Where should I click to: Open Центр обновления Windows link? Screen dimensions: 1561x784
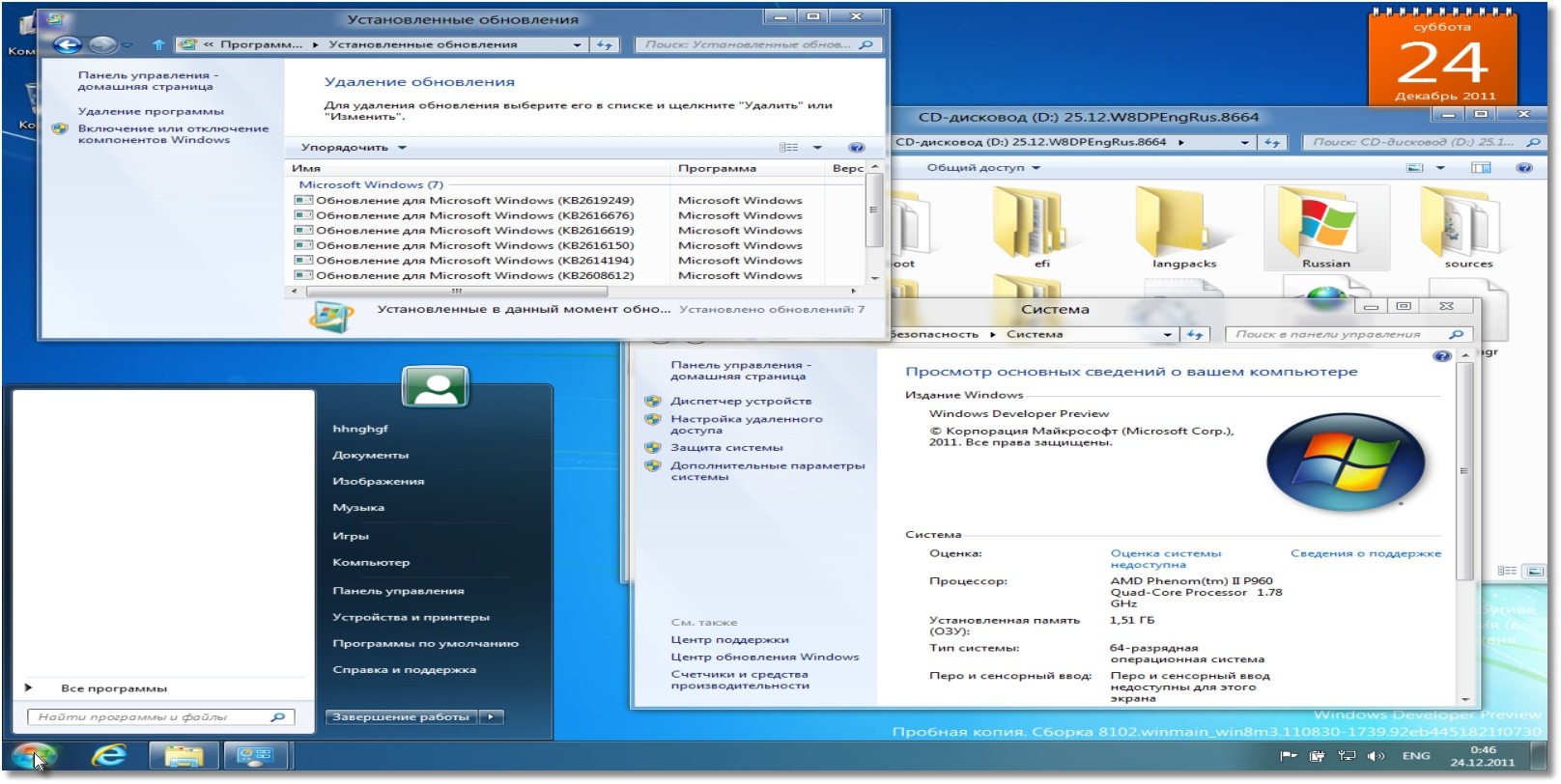[x=765, y=657]
